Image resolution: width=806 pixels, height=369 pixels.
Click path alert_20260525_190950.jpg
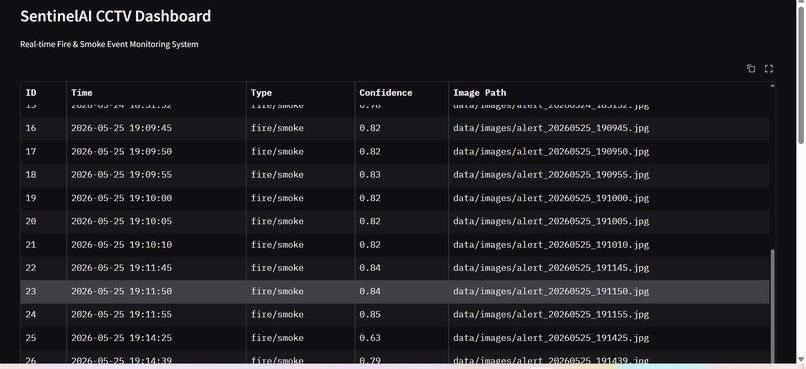click(x=609, y=152)
